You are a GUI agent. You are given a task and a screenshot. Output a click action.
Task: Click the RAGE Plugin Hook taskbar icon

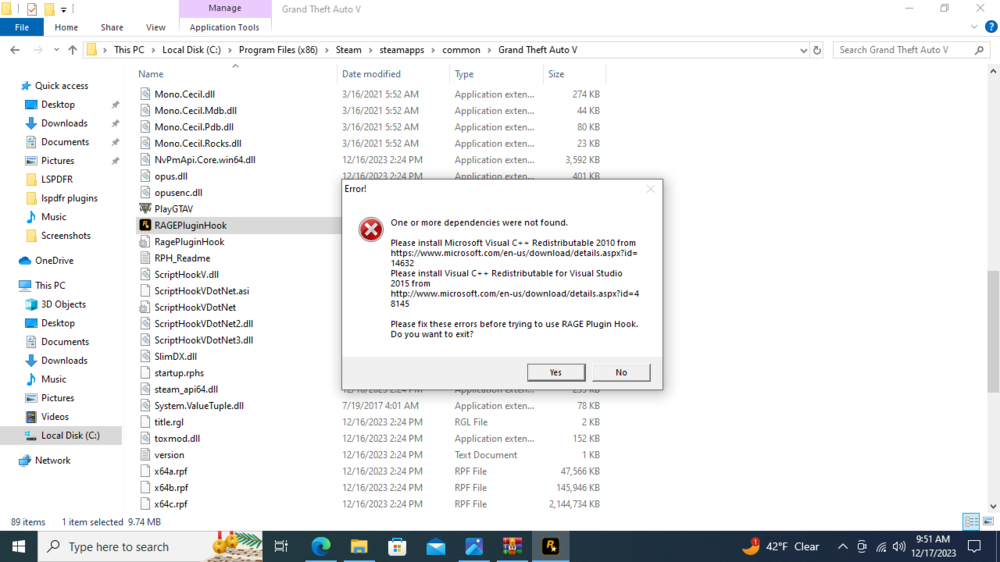550,547
